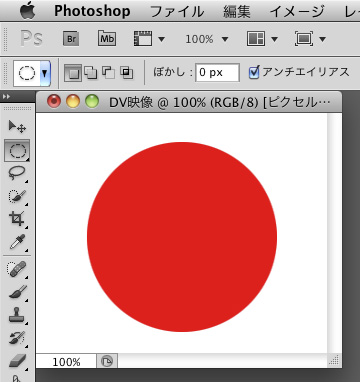The height and width of the screenshot is (382, 360).
Task: Open the Photoshop application menu
Action: point(92,11)
